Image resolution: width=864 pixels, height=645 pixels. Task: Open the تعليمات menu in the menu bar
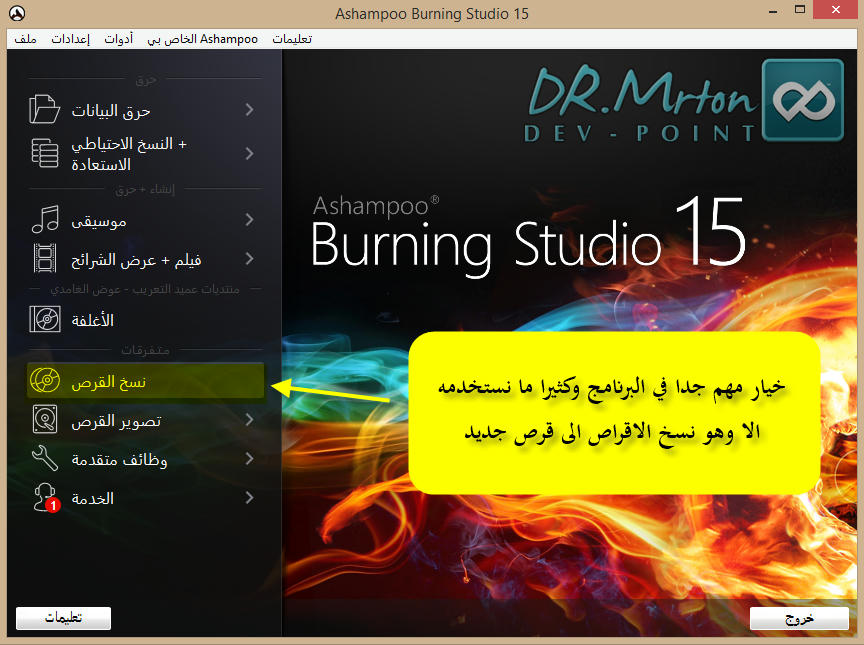[292, 39]
